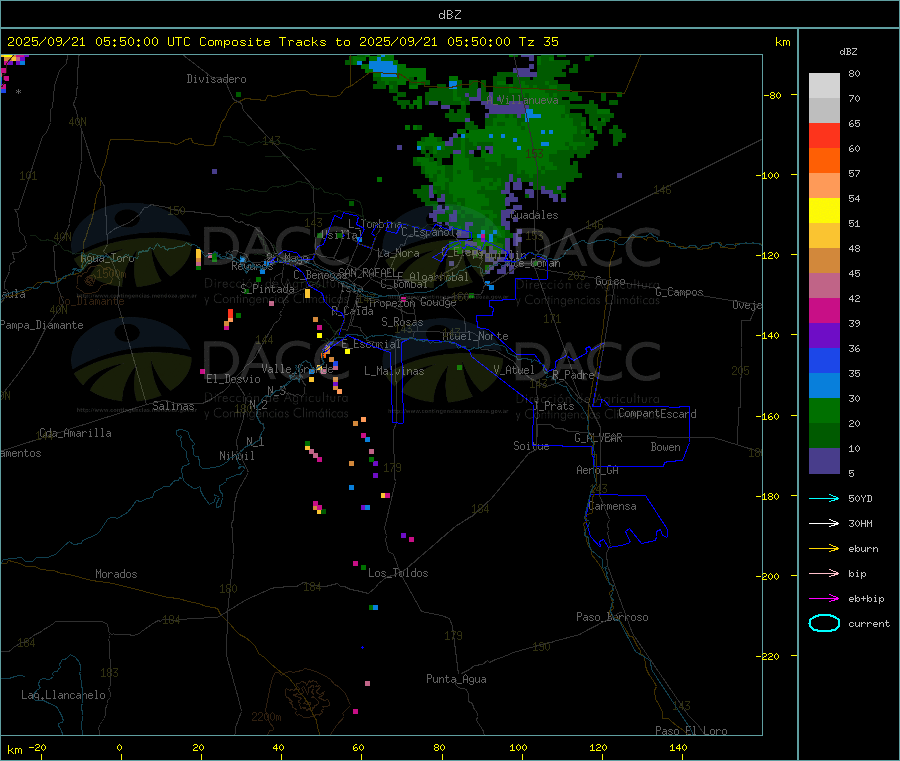Click the S_Rosas map label
The height and width of the screenshot is (761, 900).
[402, 322]
